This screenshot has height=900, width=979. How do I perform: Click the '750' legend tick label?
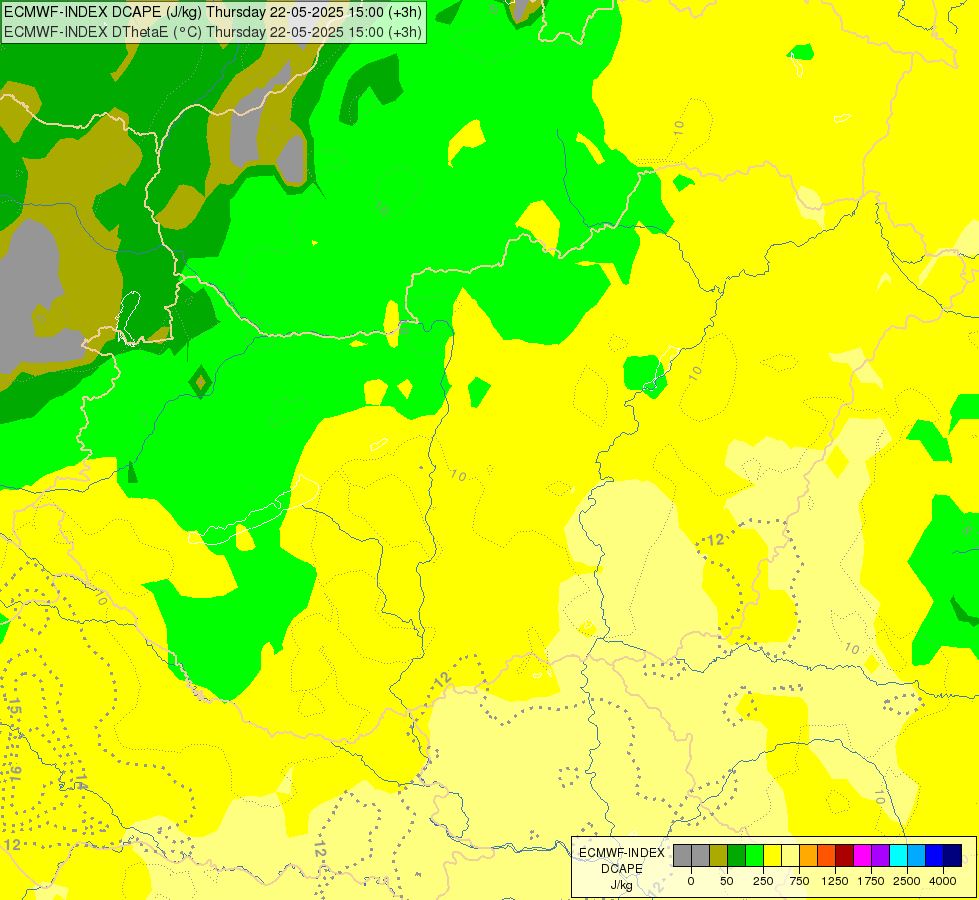799,881
